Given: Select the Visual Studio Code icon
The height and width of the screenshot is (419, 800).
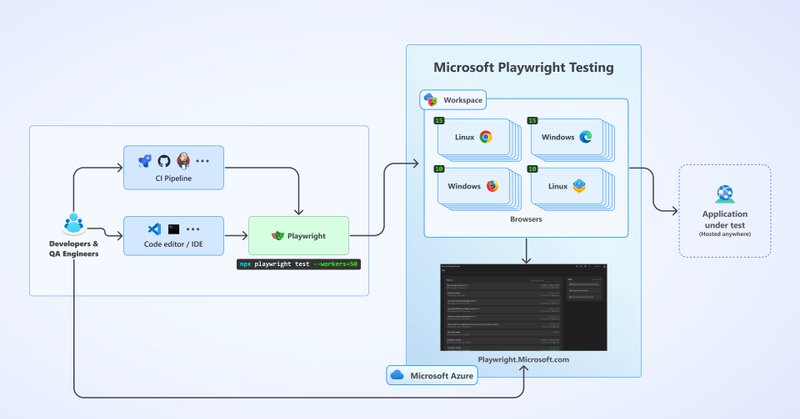Looking at the screenshot, I should pyautogui.click(x=154, y=229).
